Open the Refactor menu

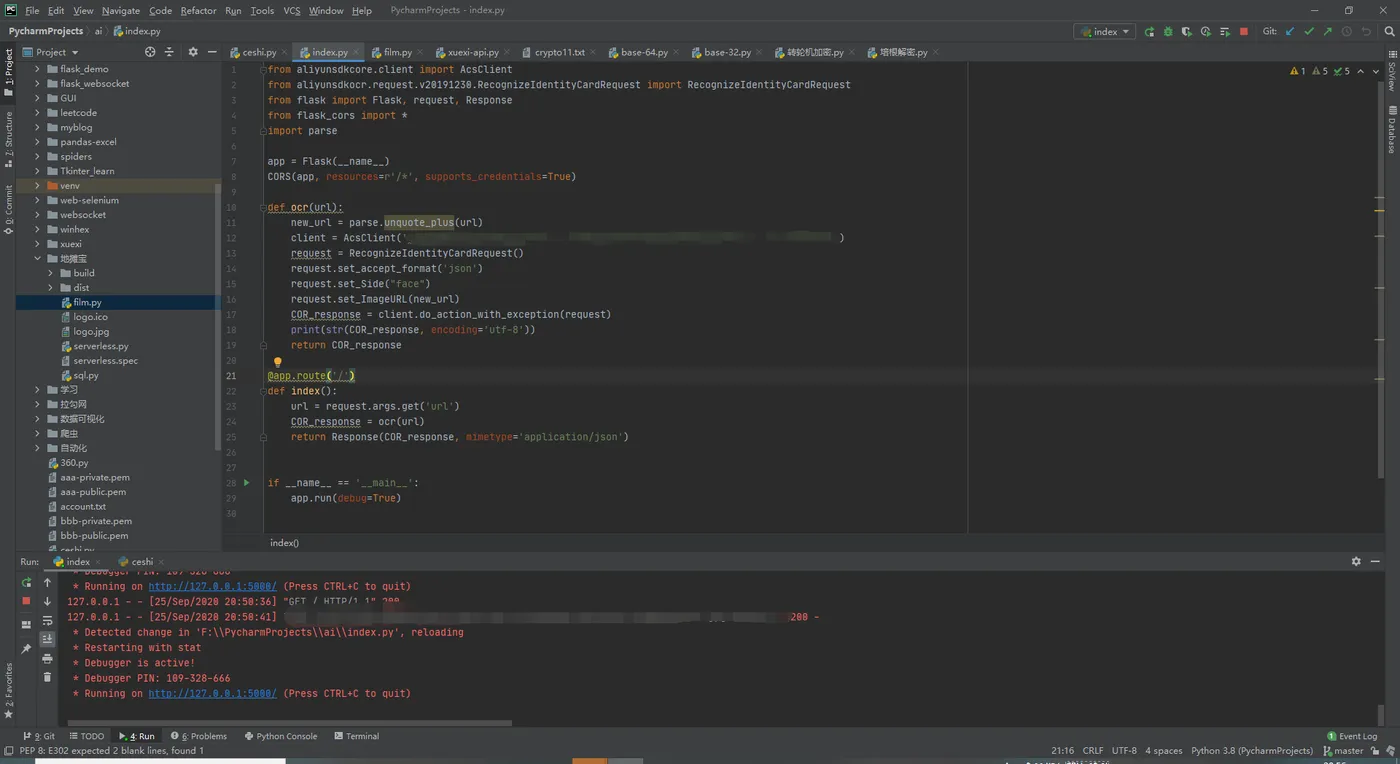point(198,11)
